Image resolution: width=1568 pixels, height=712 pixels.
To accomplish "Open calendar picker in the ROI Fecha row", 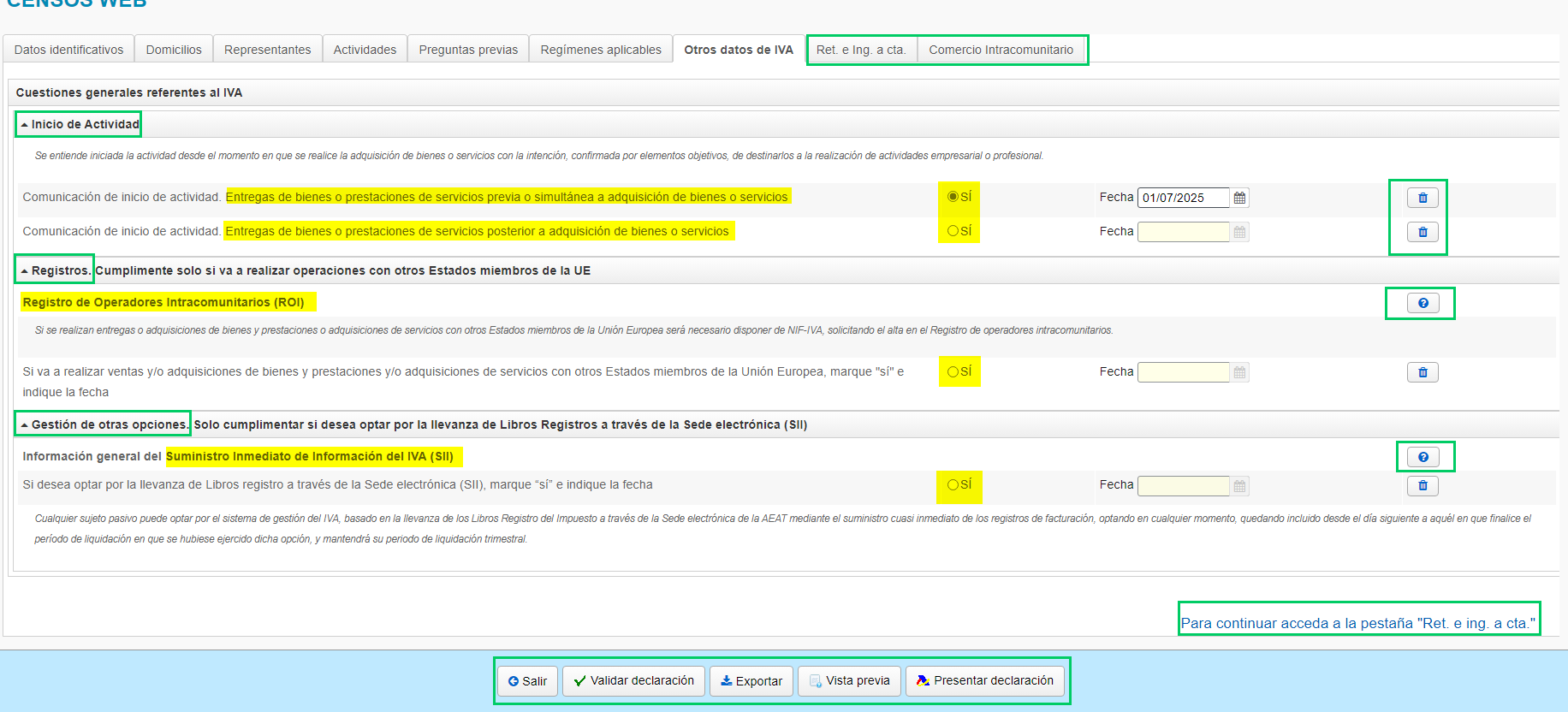I will click(1239, 372).
